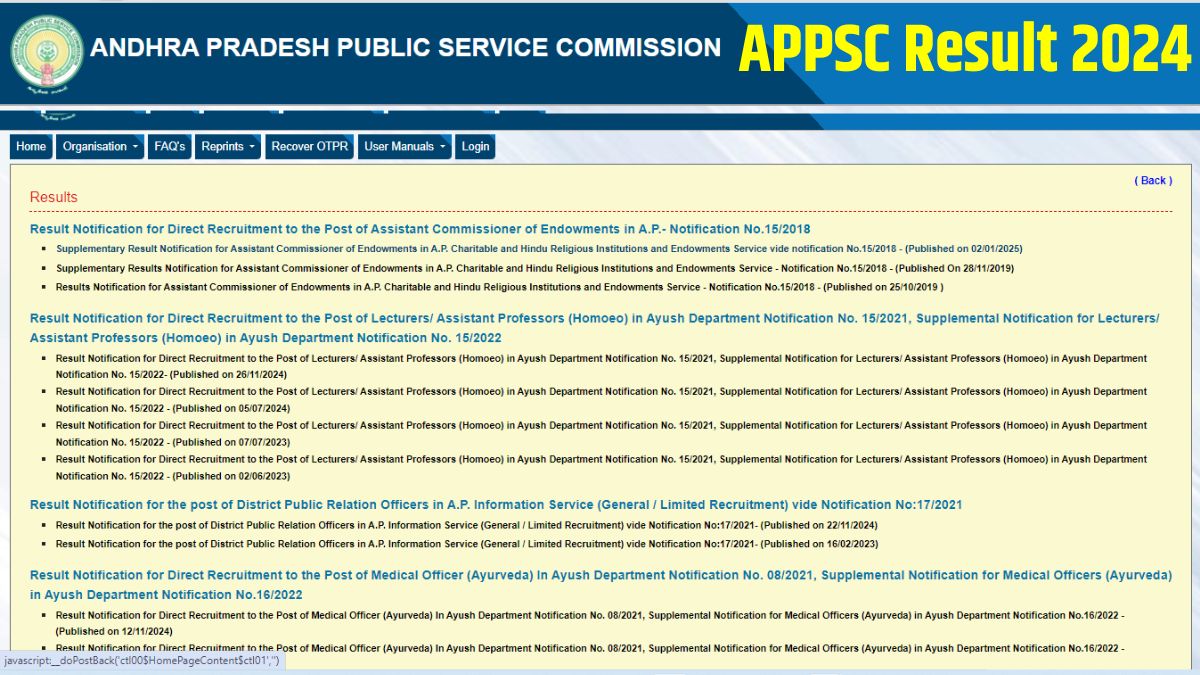This screenshot has height=675, width=1200.
Task: Click the ( Back ) link
Action: pyautogui.click(x=1153, y=180)
